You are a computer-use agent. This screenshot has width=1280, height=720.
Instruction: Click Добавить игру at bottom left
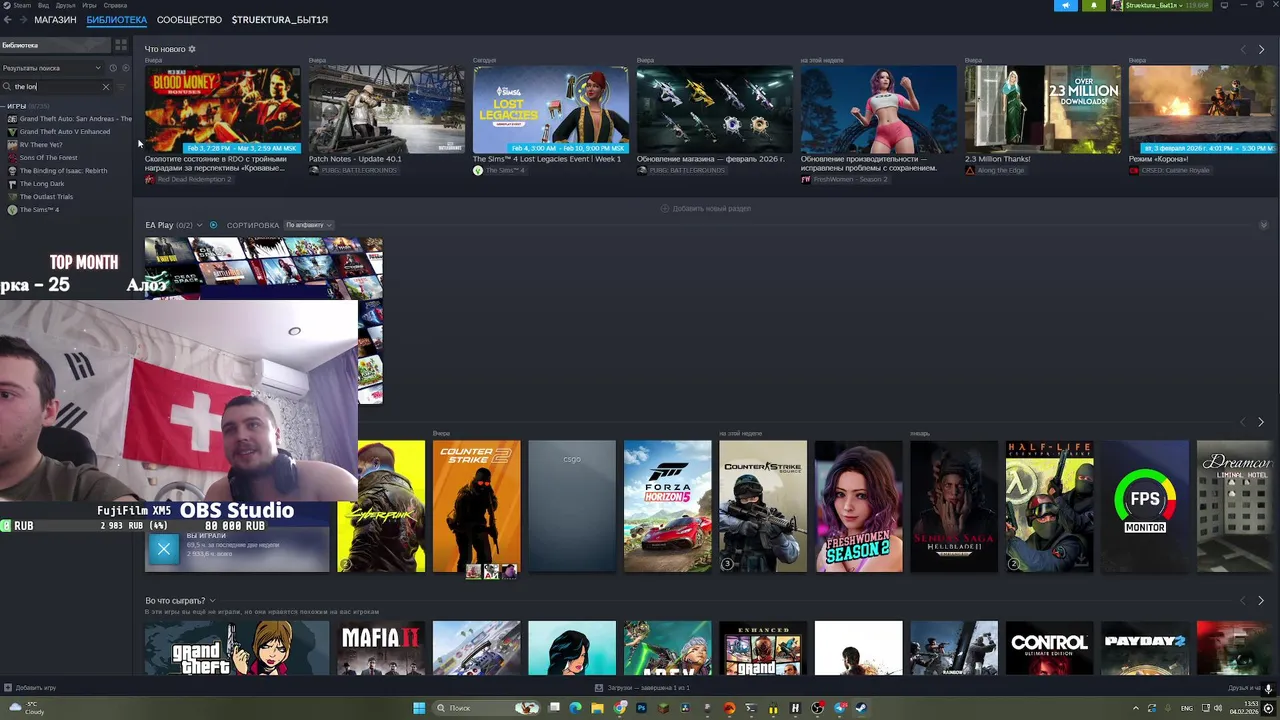(x=30, y=688)
